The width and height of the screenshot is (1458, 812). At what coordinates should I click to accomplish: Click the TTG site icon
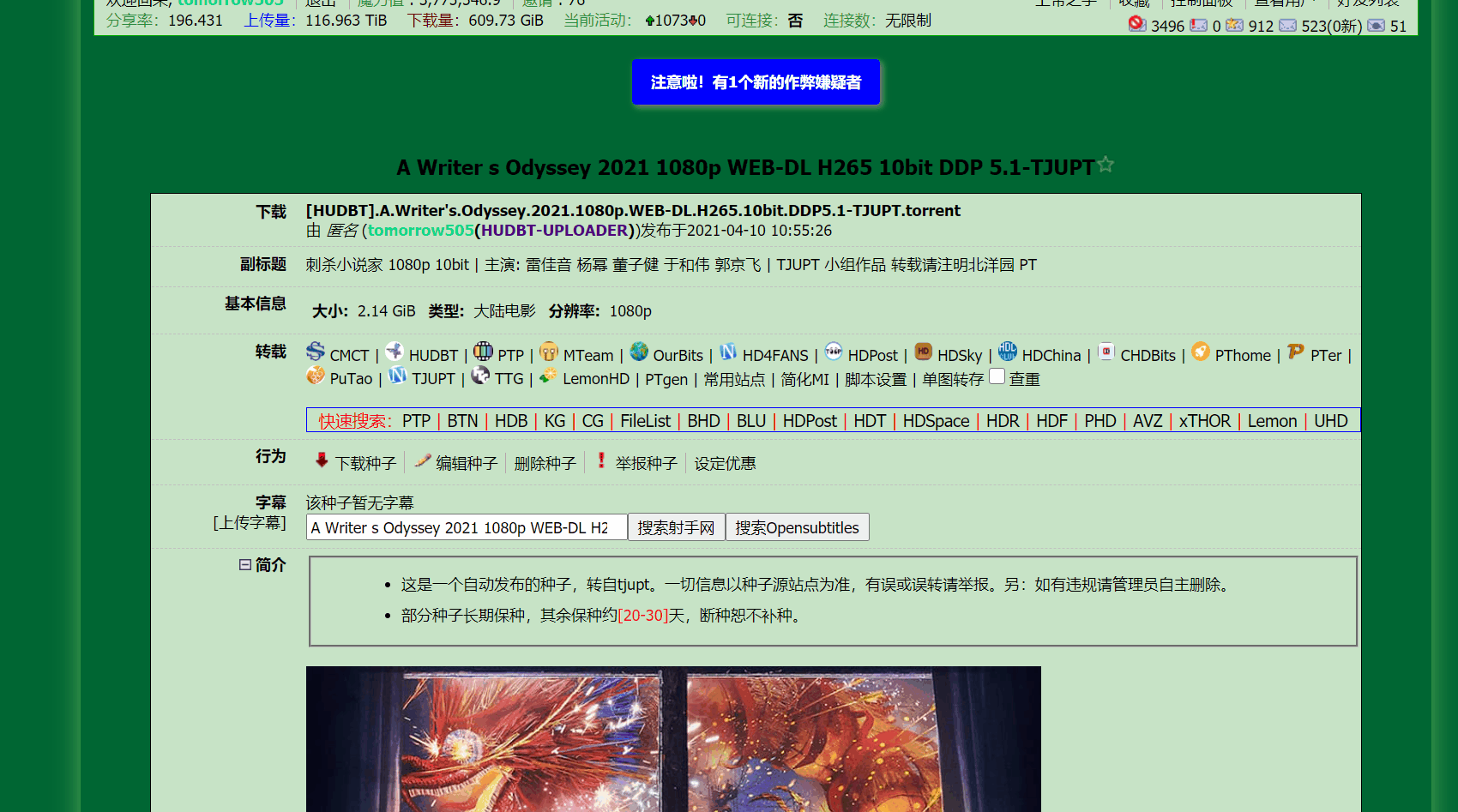(480, 375)
